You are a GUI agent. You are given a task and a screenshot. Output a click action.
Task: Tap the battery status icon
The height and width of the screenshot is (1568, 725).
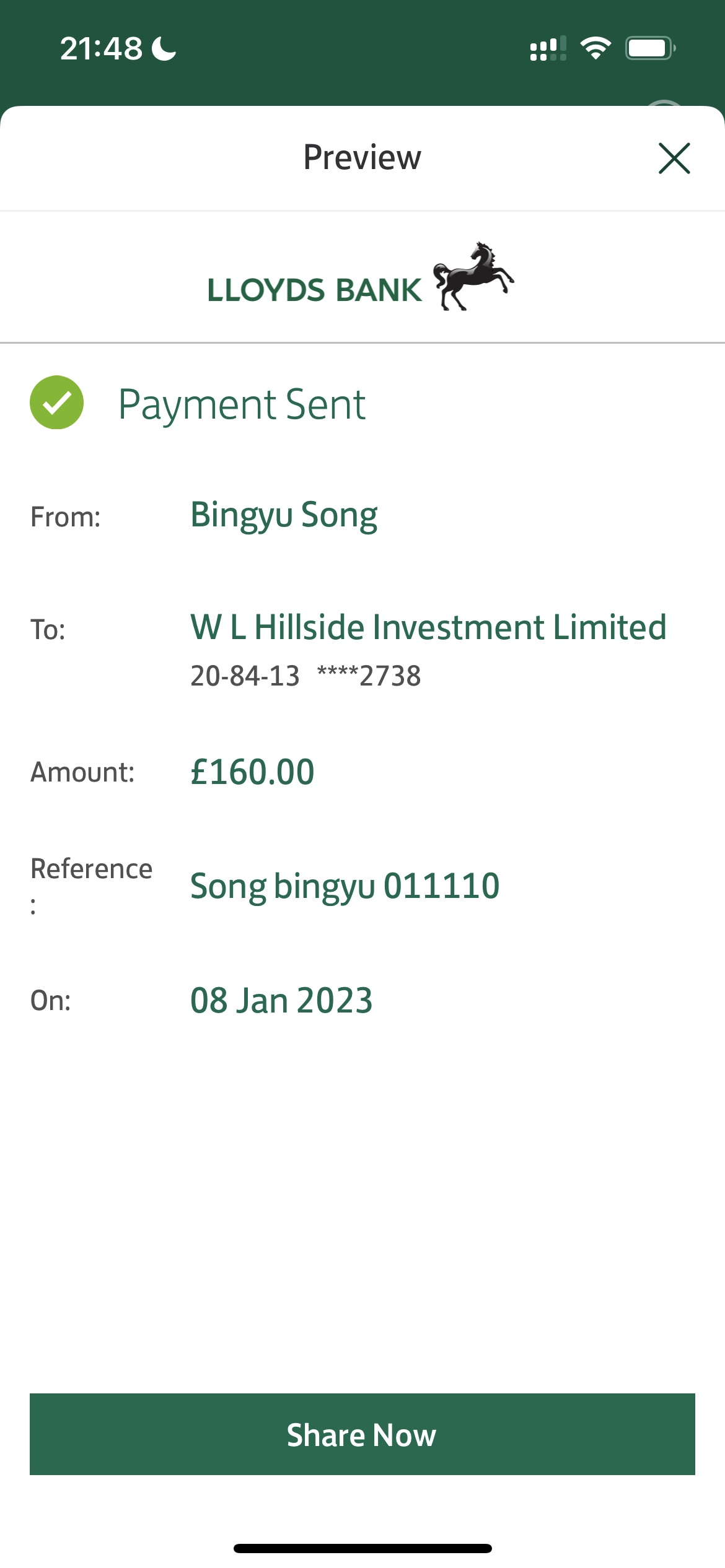coord(649,48)
